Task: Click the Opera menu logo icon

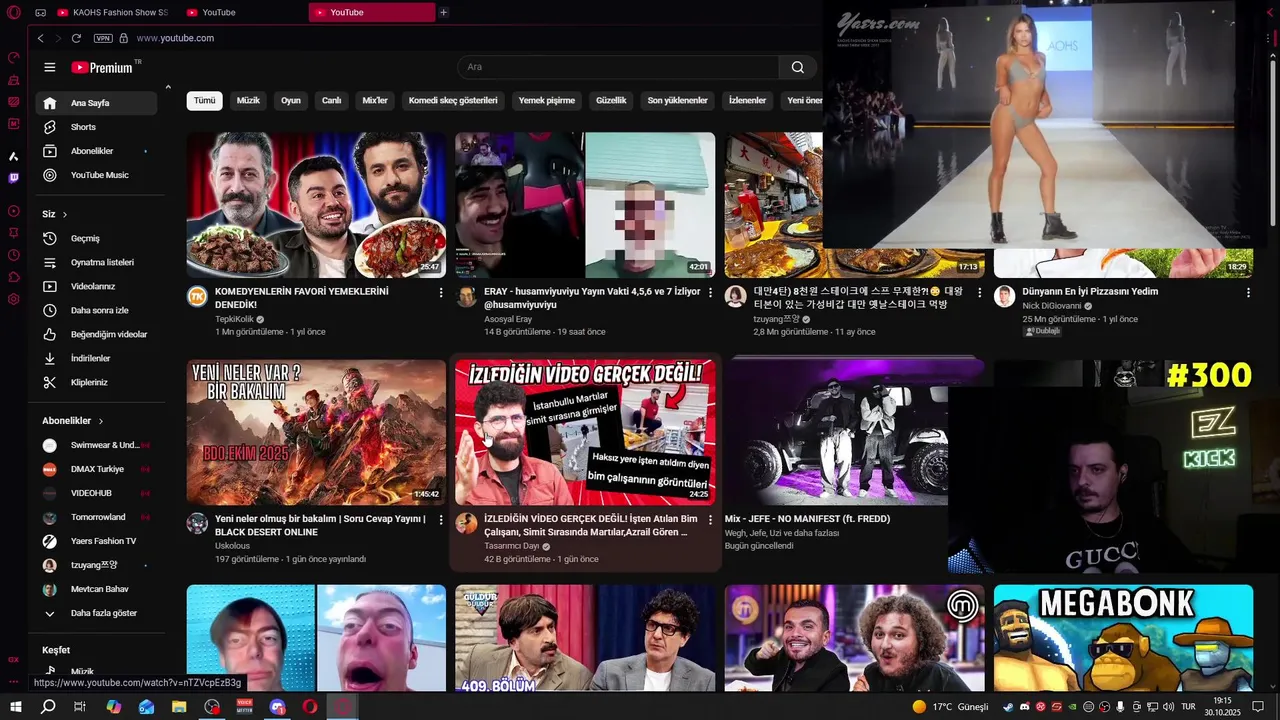Action: pos(14,12)
